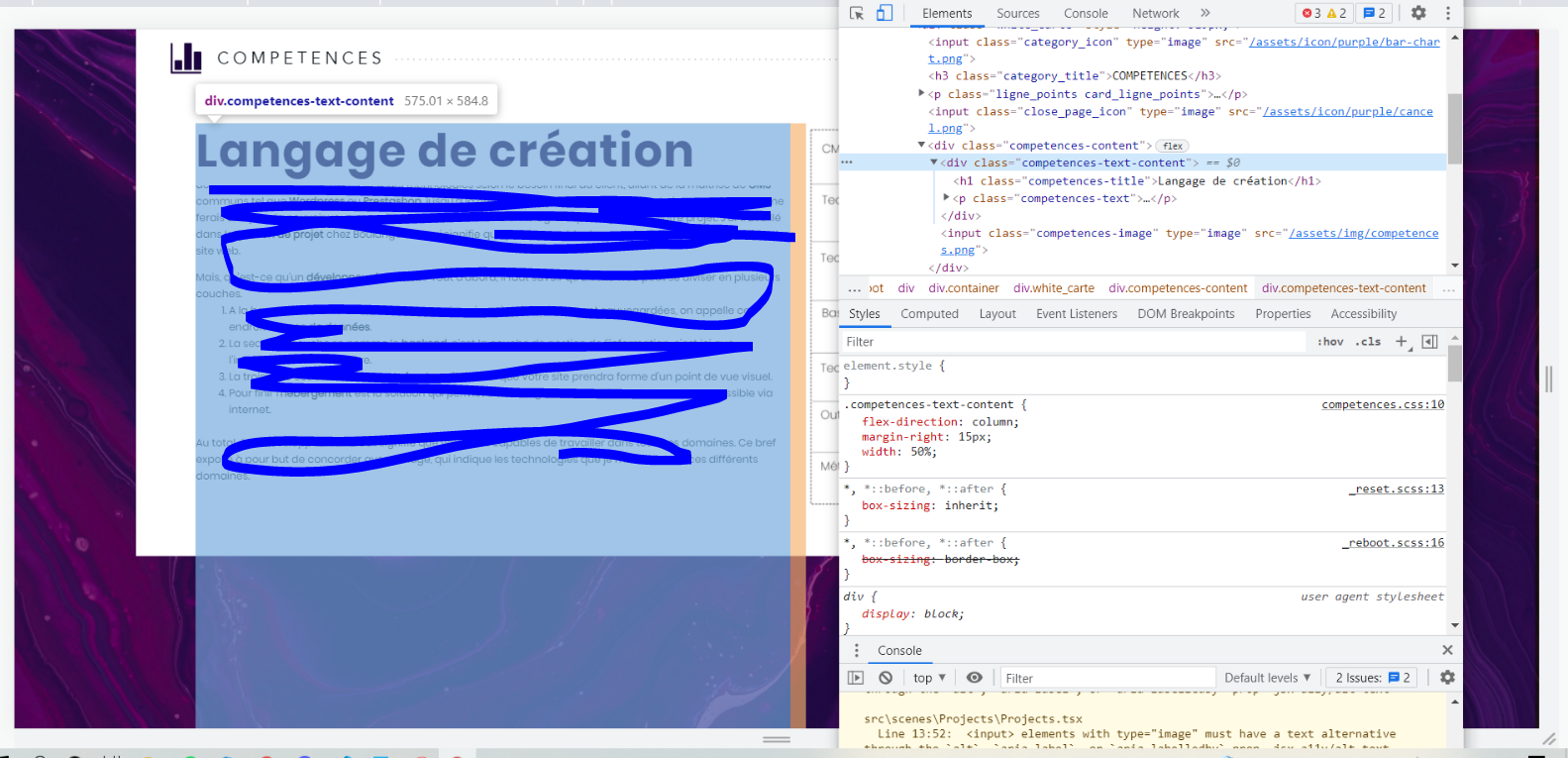
Task: Click the left breadcrumb overflow ellipsis
Action: coord(855,289)
